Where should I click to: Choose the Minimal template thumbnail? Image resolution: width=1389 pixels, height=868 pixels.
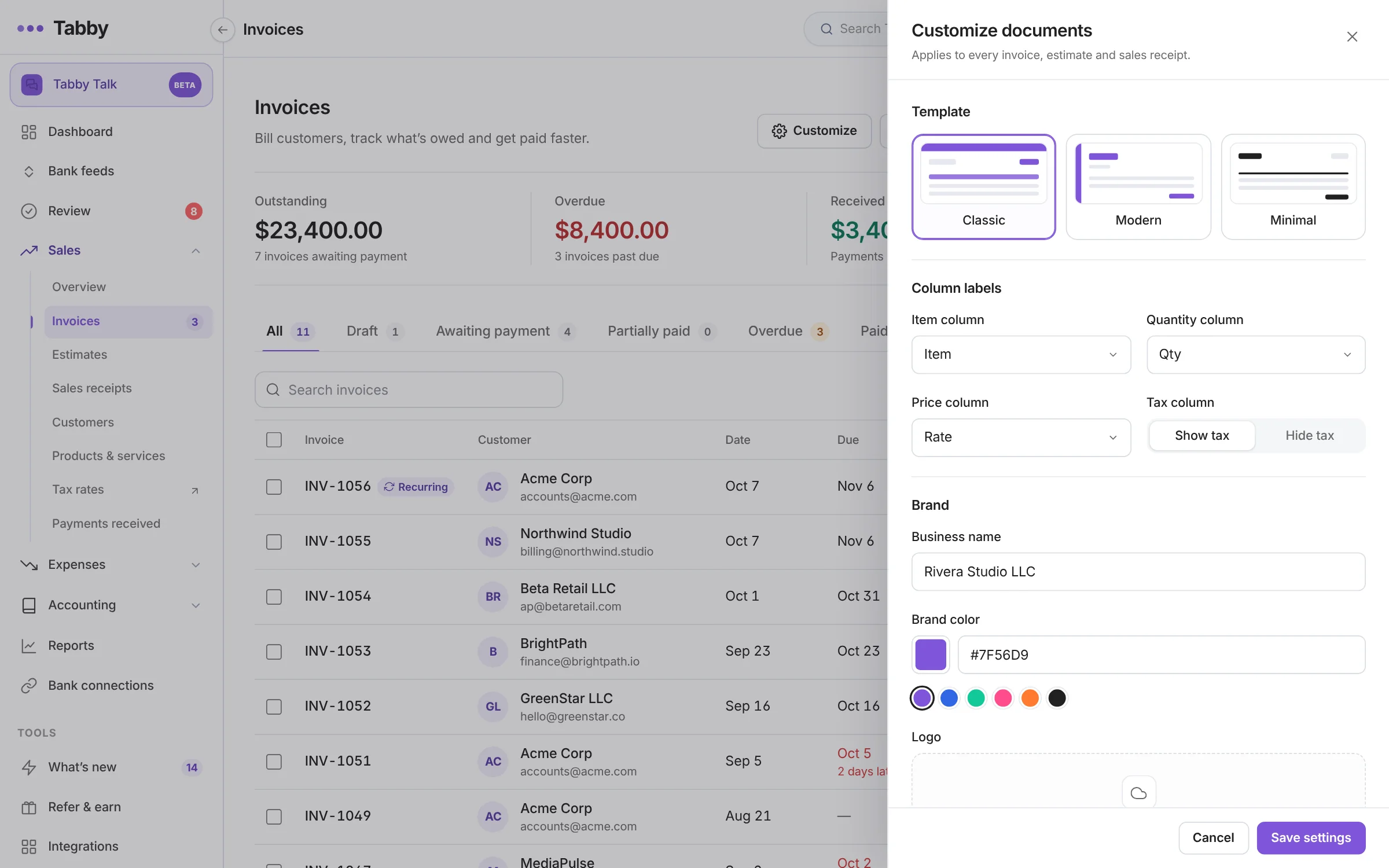coord(1293,187)
